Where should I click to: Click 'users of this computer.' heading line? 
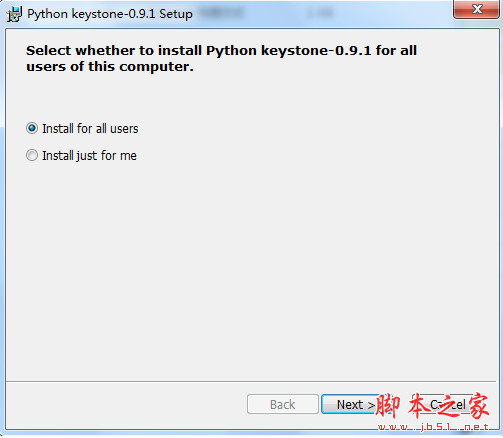(x=110, y=67)
